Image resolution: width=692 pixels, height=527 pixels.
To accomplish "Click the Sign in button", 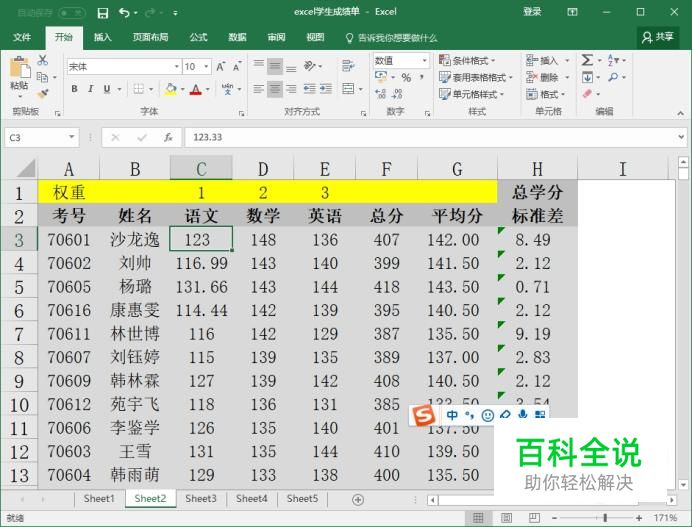I will click(532, 12).
